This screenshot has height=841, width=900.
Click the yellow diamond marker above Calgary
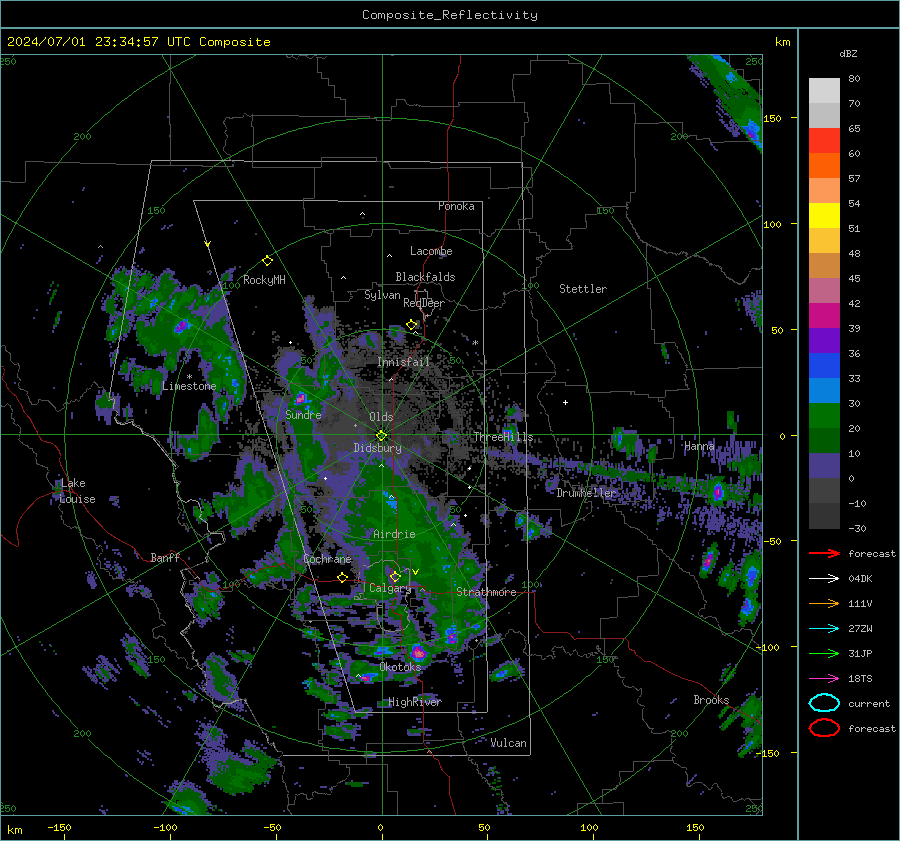395,576
